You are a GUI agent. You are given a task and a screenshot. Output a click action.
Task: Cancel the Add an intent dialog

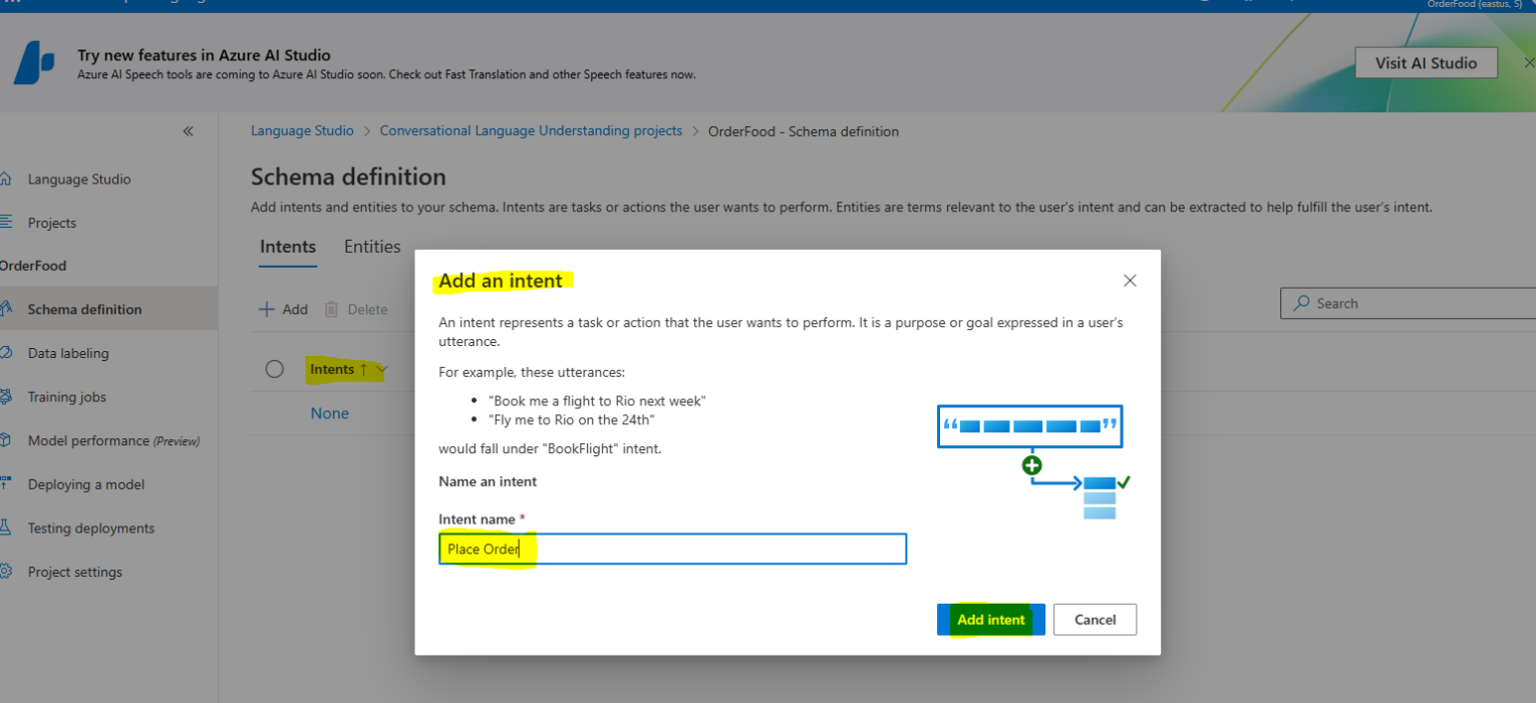click(x=1094, y=619)
